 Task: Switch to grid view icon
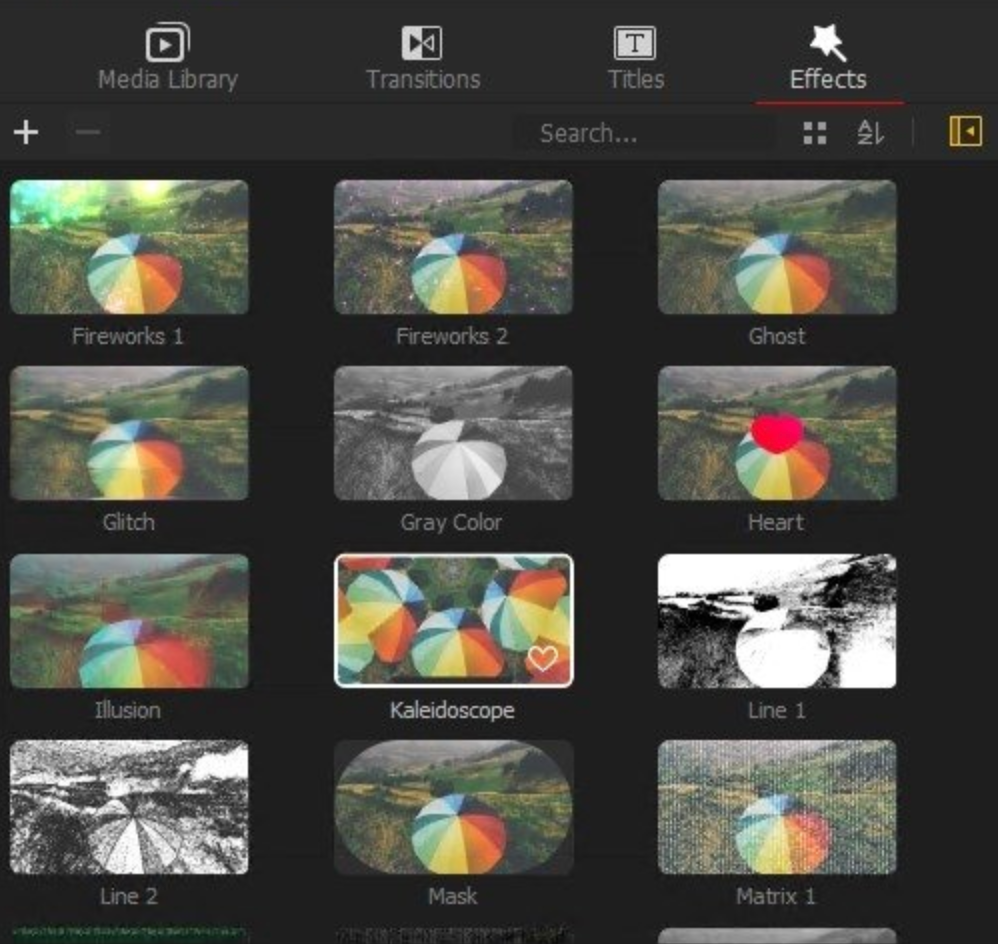pos(815,133)
